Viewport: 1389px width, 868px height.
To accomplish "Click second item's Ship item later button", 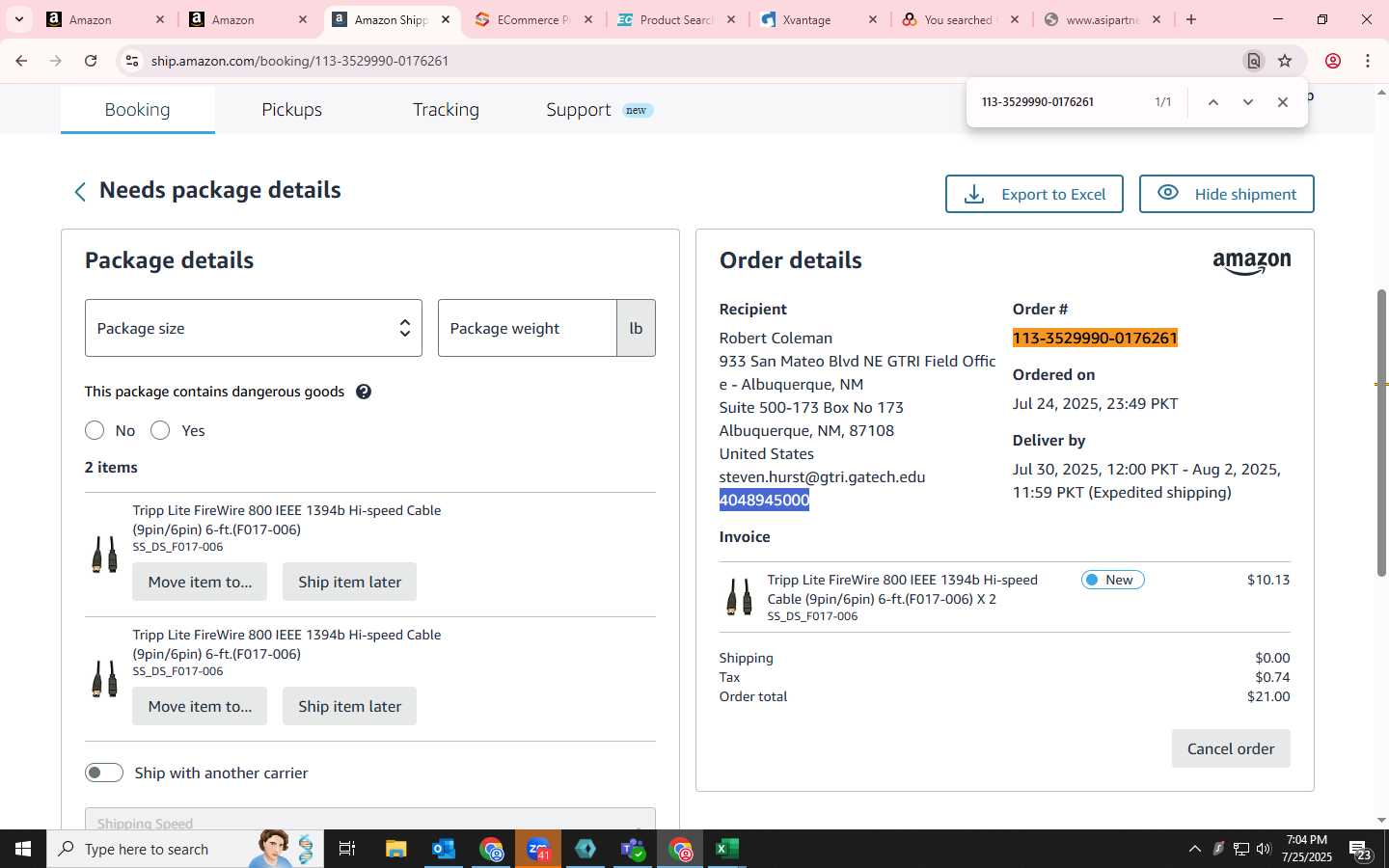I will [349, 706].
